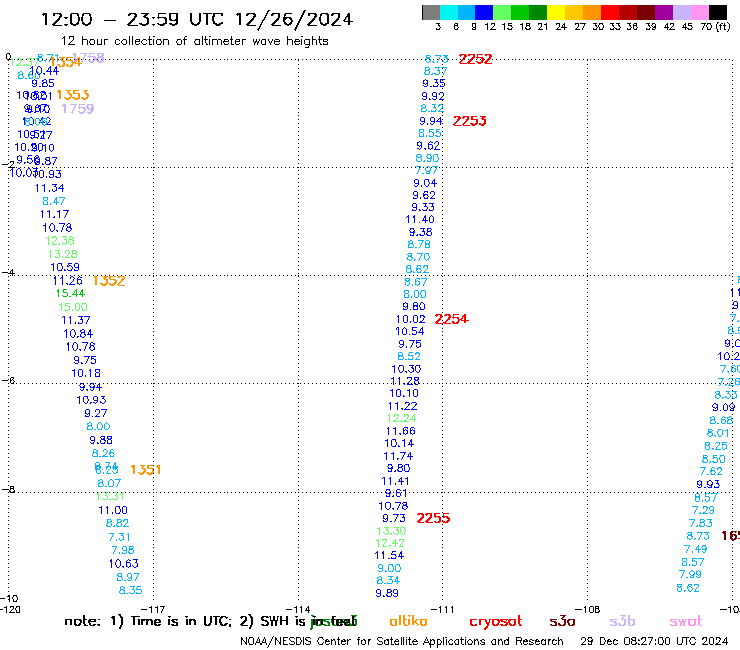Click the 11.66 wave height value
The image size is (740, 650).
click(x=401, y=431)
